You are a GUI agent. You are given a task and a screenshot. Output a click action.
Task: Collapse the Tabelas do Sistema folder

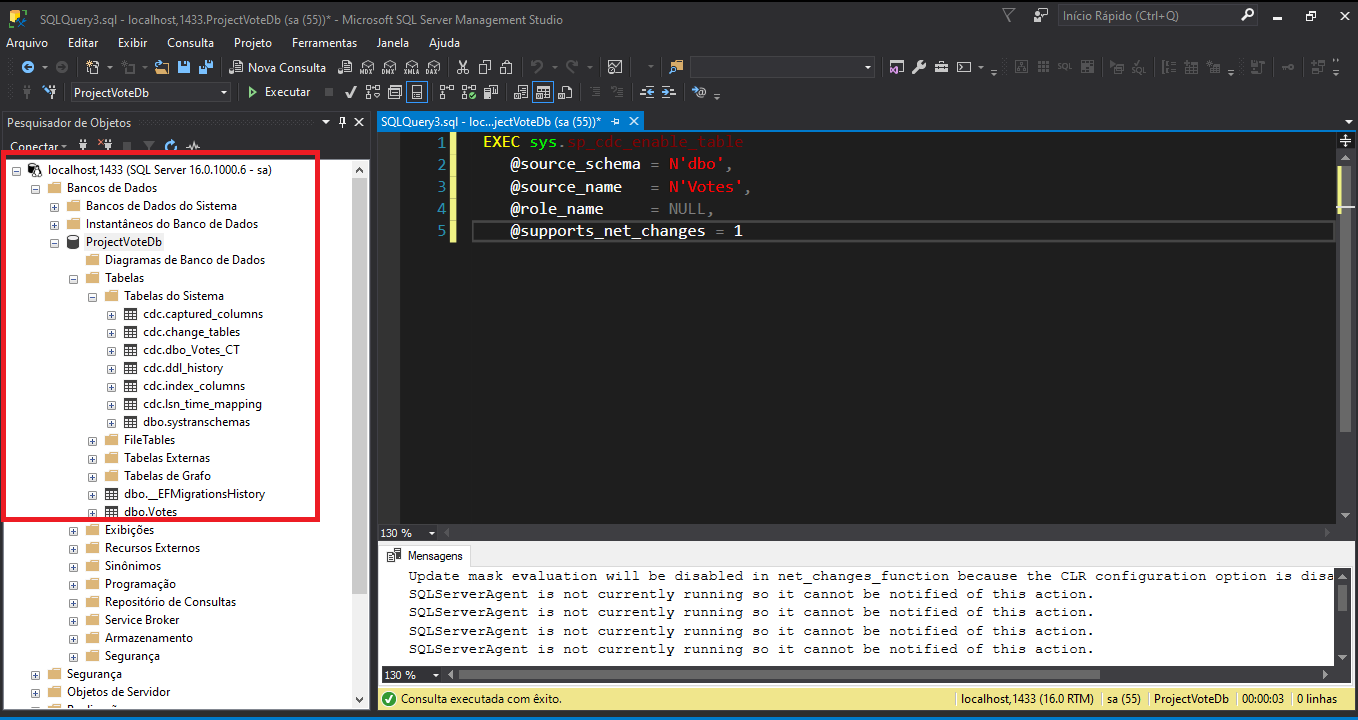click(x=92, y=296)
